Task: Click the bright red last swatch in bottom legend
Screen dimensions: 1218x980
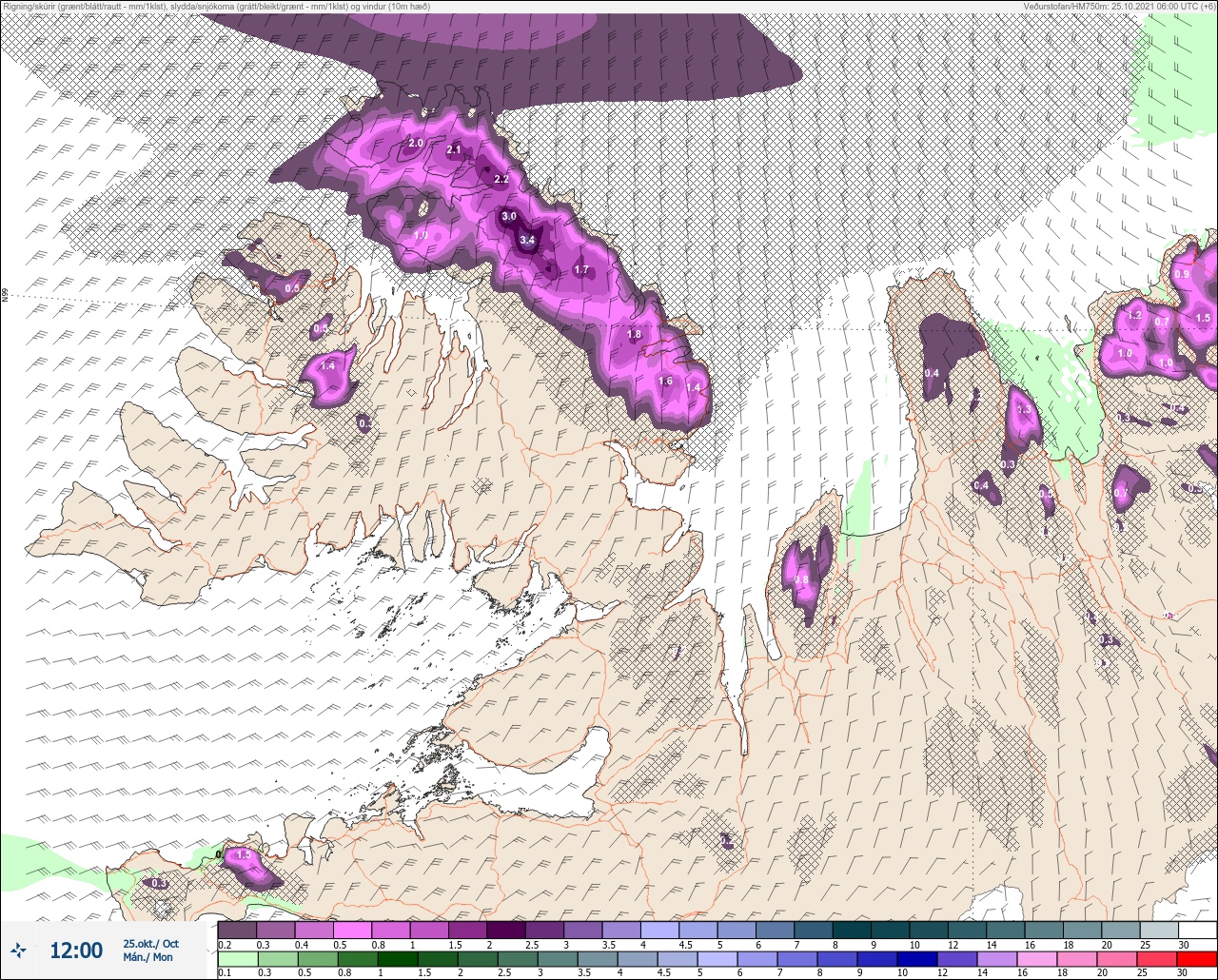Action: pos(1196,958)
